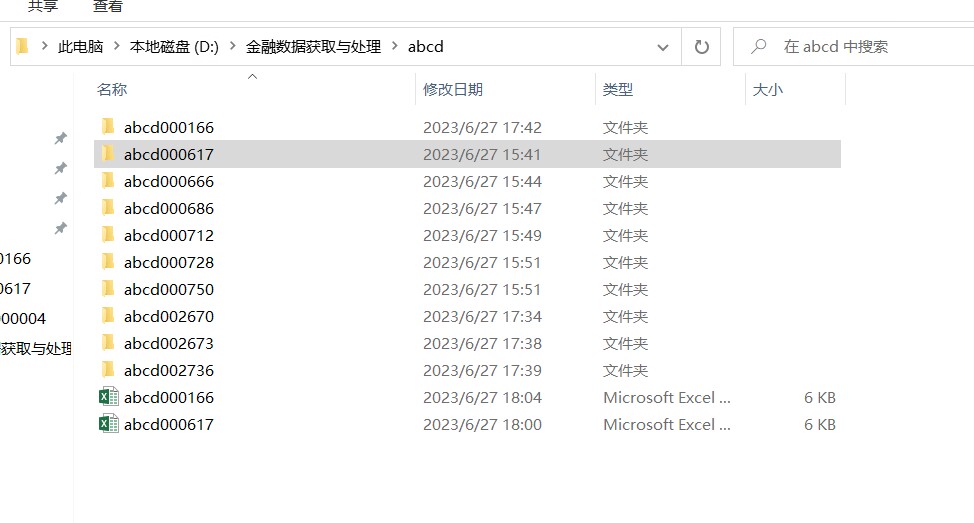Click the refresh icon next to address bar

701,47
